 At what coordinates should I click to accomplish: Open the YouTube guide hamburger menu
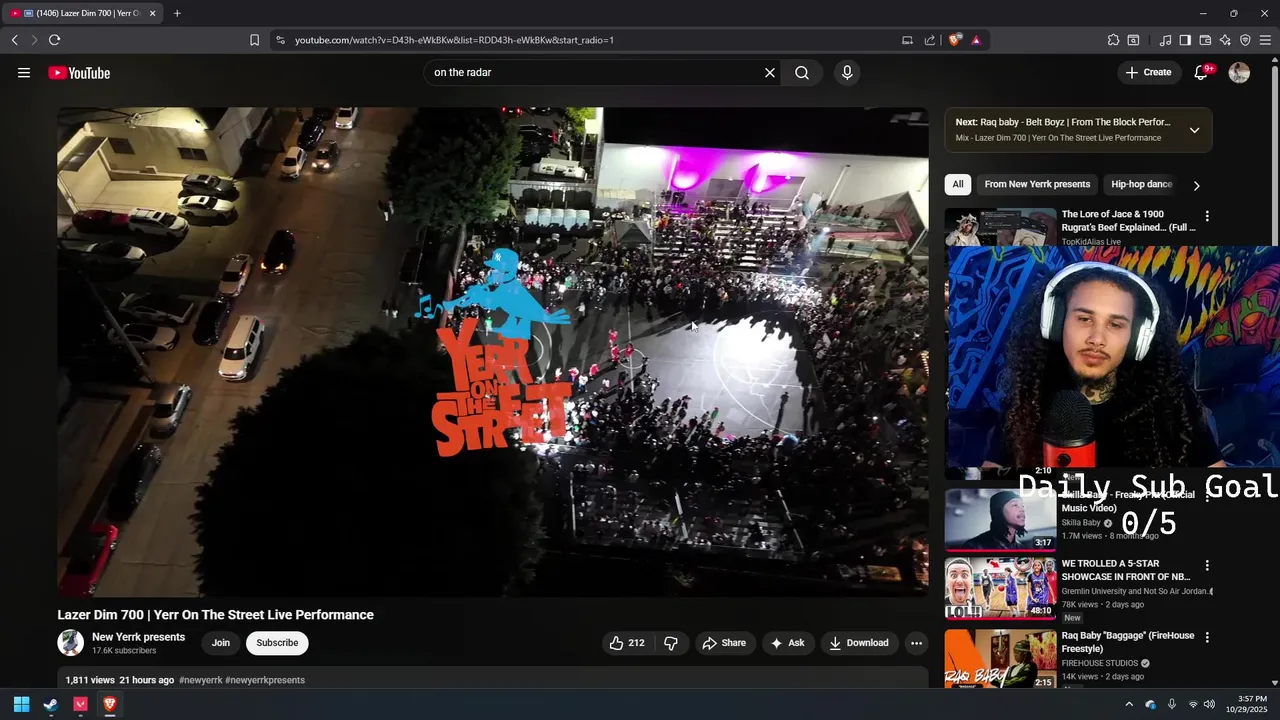pyautogui.click(x=24, y=73)
